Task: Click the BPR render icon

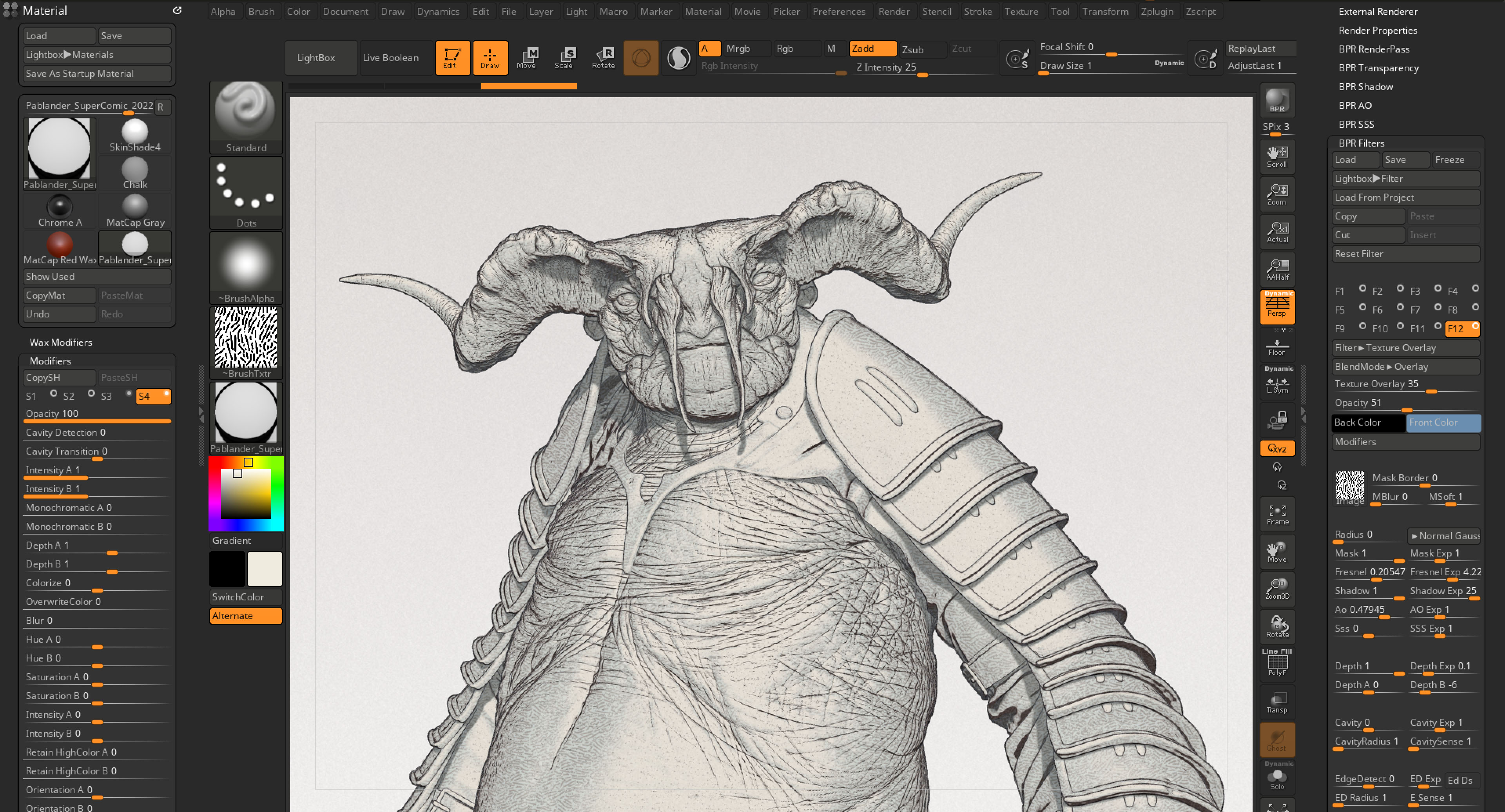Action: (1277, 100)
